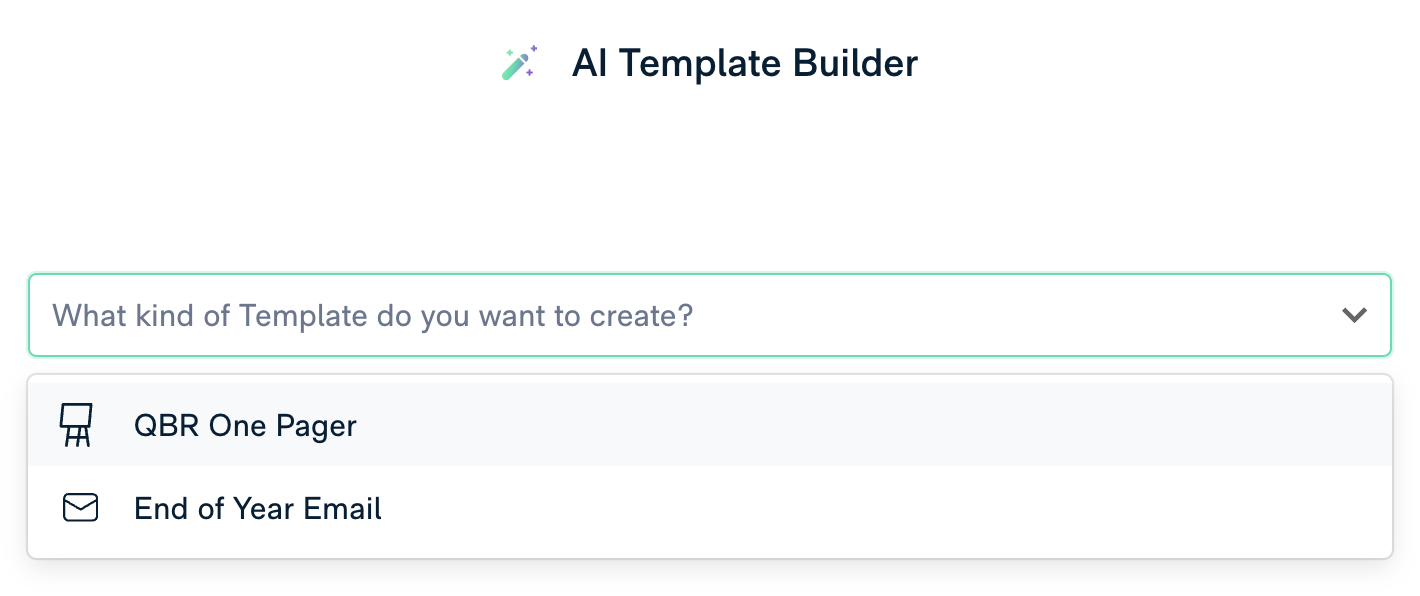Collapse the template dropdown with the chevron arrow

click(x=1354, y=315)
